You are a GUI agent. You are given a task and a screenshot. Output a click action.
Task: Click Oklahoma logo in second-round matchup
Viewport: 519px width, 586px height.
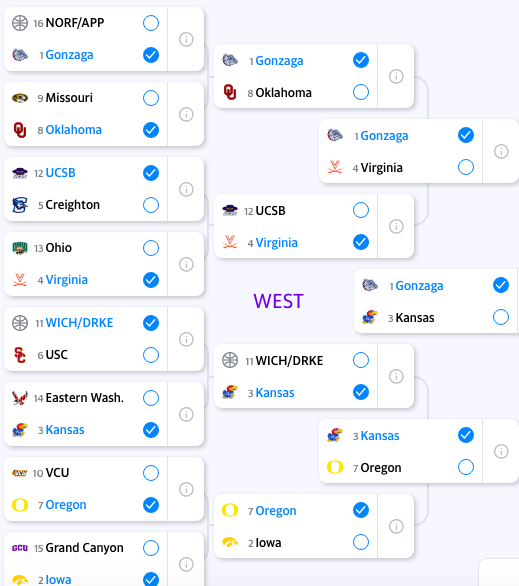tap(230, 92)
